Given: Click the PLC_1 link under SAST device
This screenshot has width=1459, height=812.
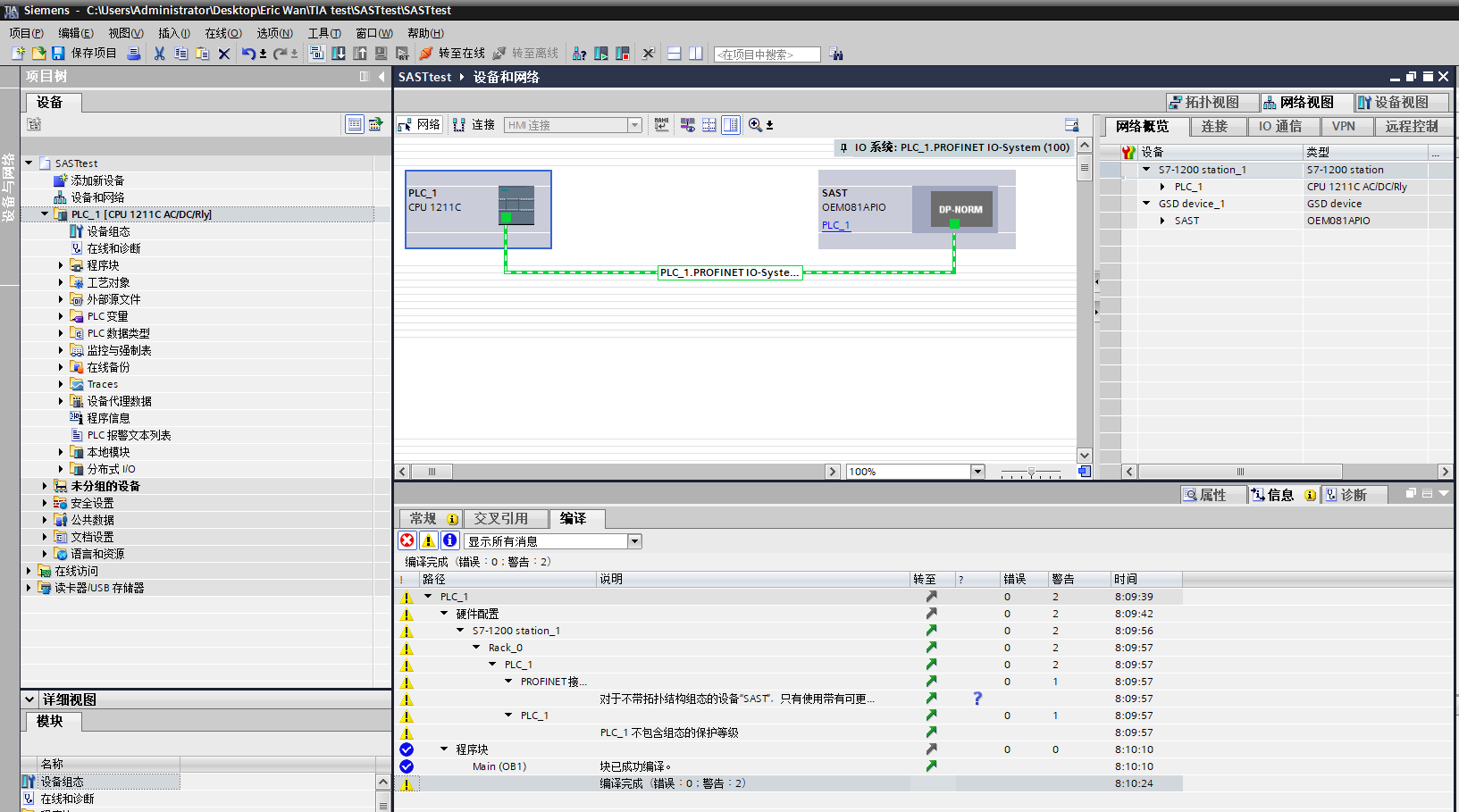Looking at the screenshot, I should point(835,225).
